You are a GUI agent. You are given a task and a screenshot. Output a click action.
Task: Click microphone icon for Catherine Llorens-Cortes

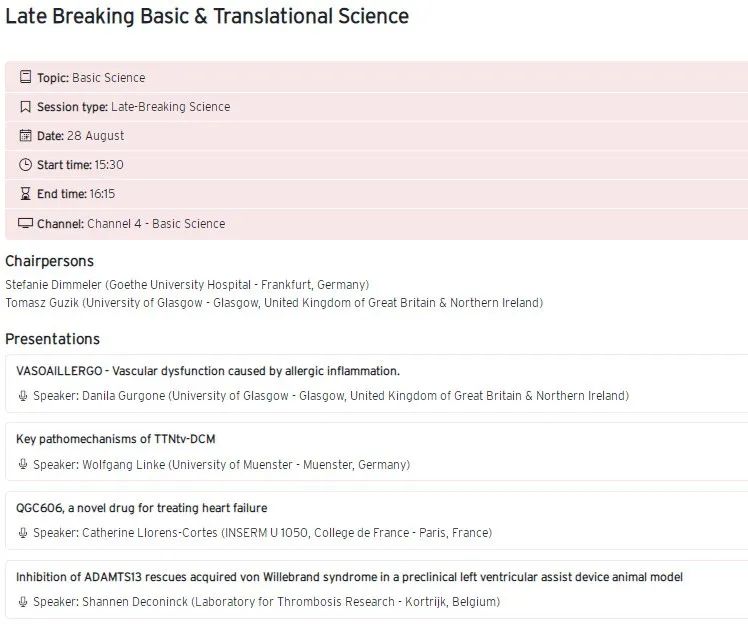(23, 533)
